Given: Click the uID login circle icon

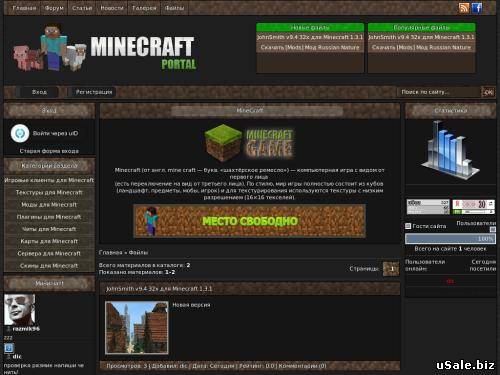Looking at the screenshot, I should click(20, 133).
